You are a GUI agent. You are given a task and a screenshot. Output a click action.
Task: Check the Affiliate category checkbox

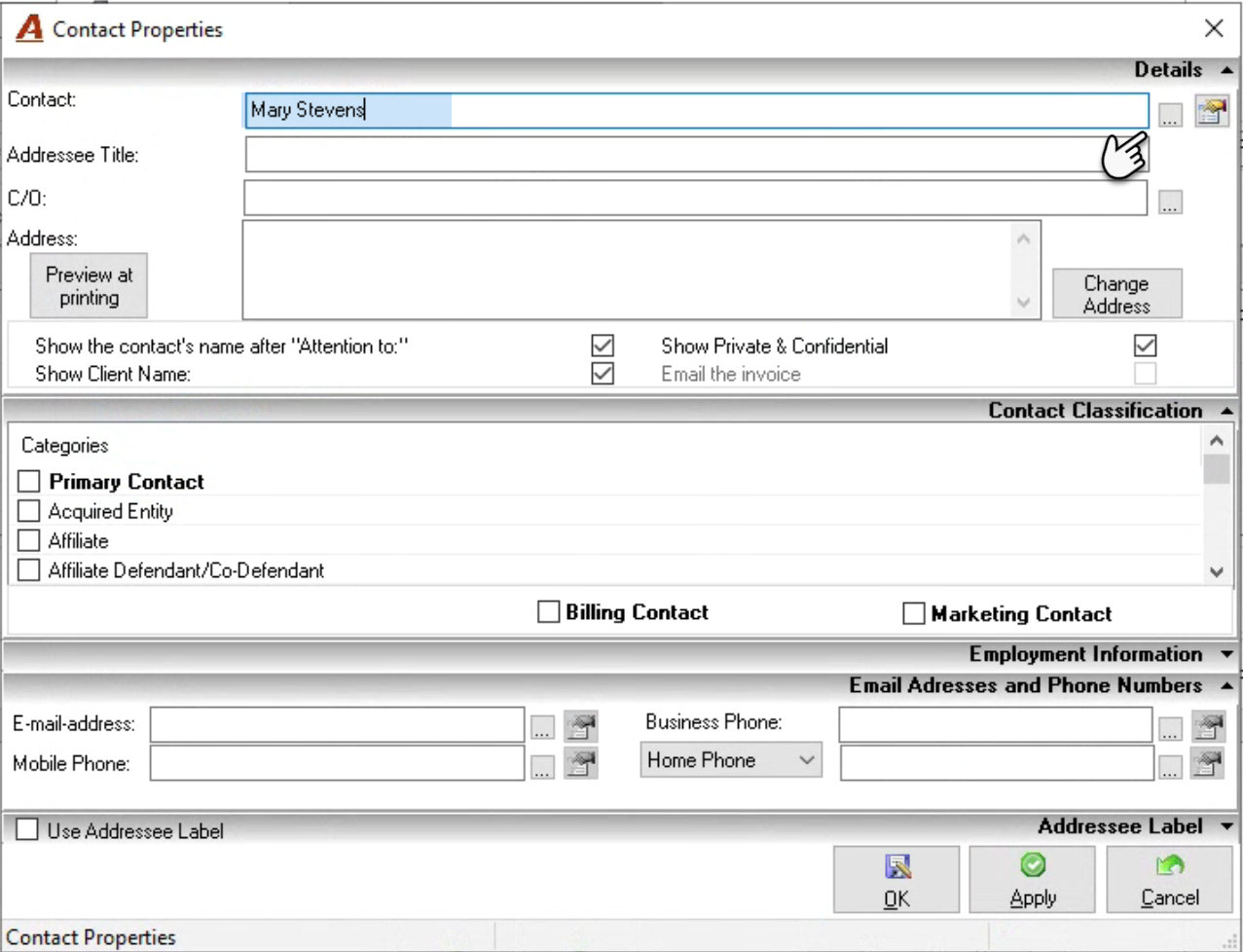tap(29, 540)
